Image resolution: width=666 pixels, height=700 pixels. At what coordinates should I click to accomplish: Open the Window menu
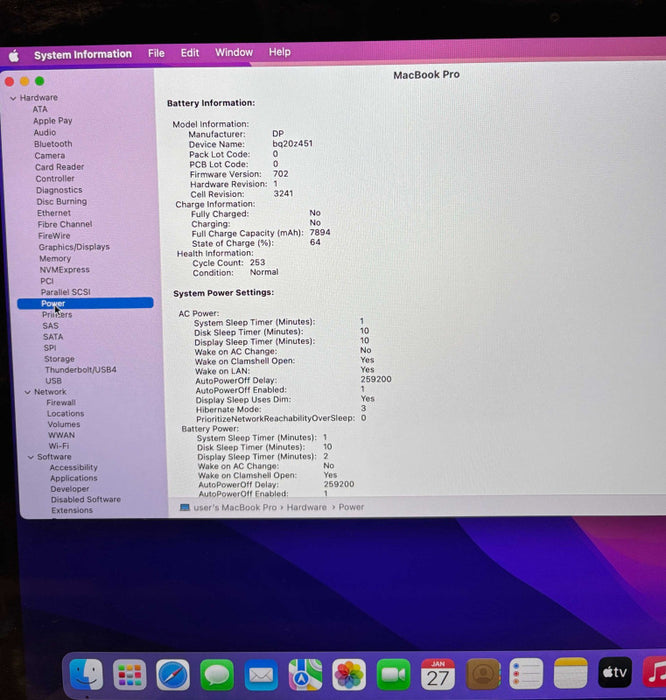(x=234, y=52)
